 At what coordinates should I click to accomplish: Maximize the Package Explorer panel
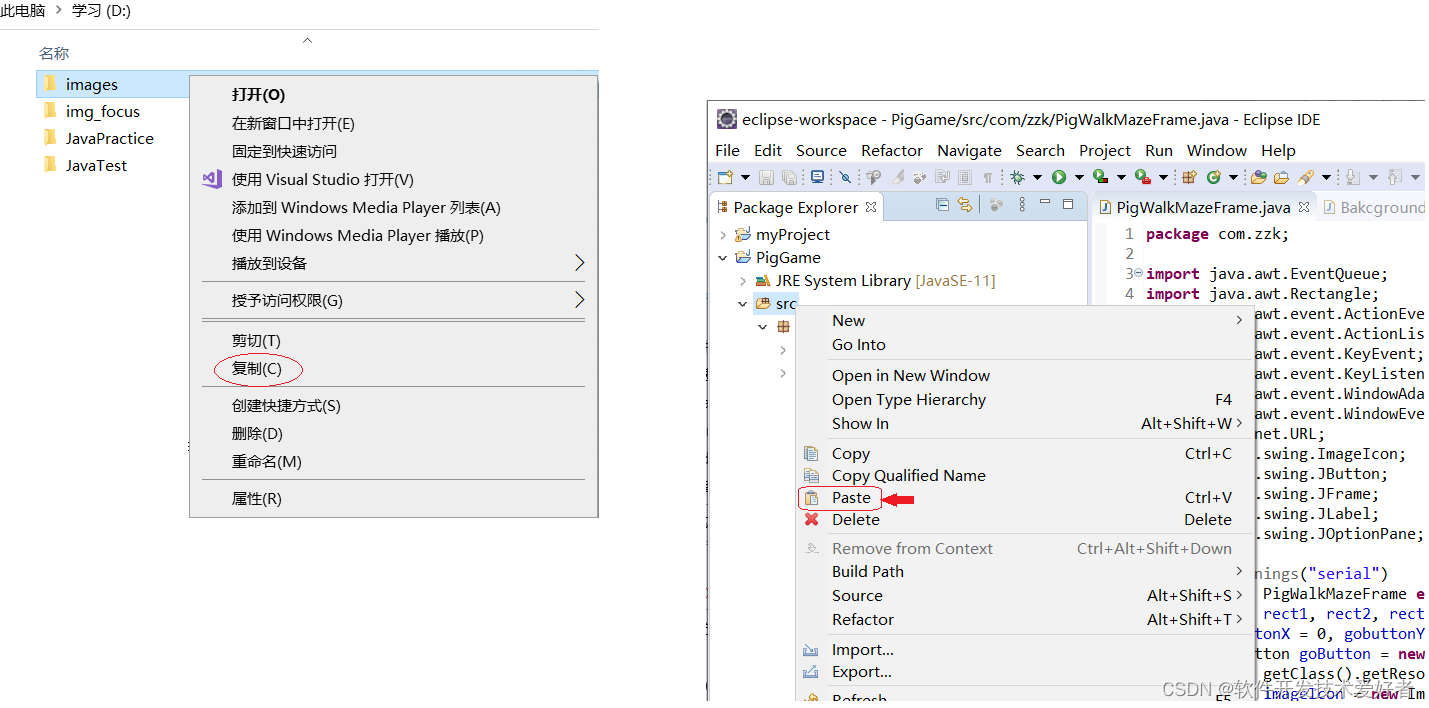click(x=1068, y=203)
